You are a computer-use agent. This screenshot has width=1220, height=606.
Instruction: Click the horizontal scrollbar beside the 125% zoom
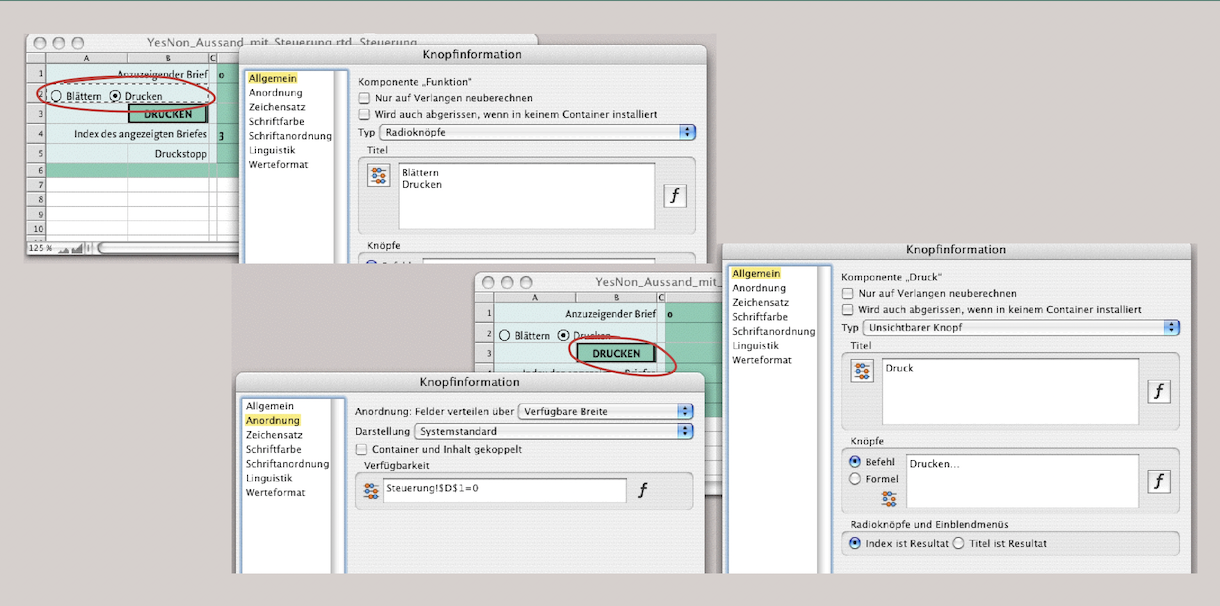(158, 248)
